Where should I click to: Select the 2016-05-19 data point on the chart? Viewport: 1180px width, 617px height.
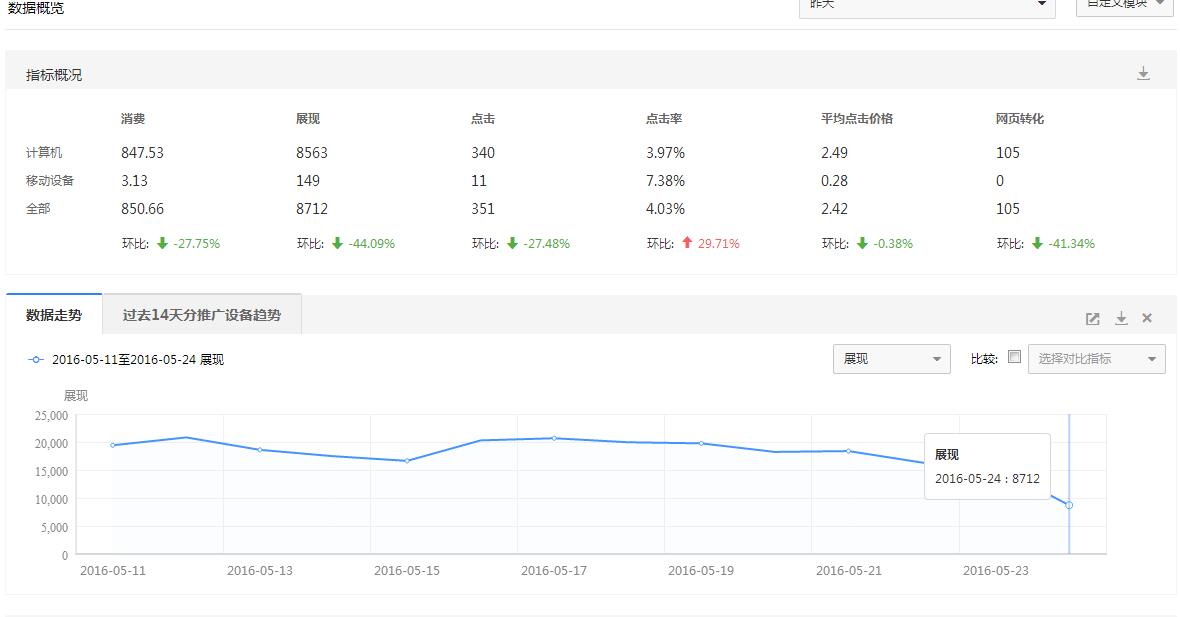pyautogui.click(x=701, y=443)
